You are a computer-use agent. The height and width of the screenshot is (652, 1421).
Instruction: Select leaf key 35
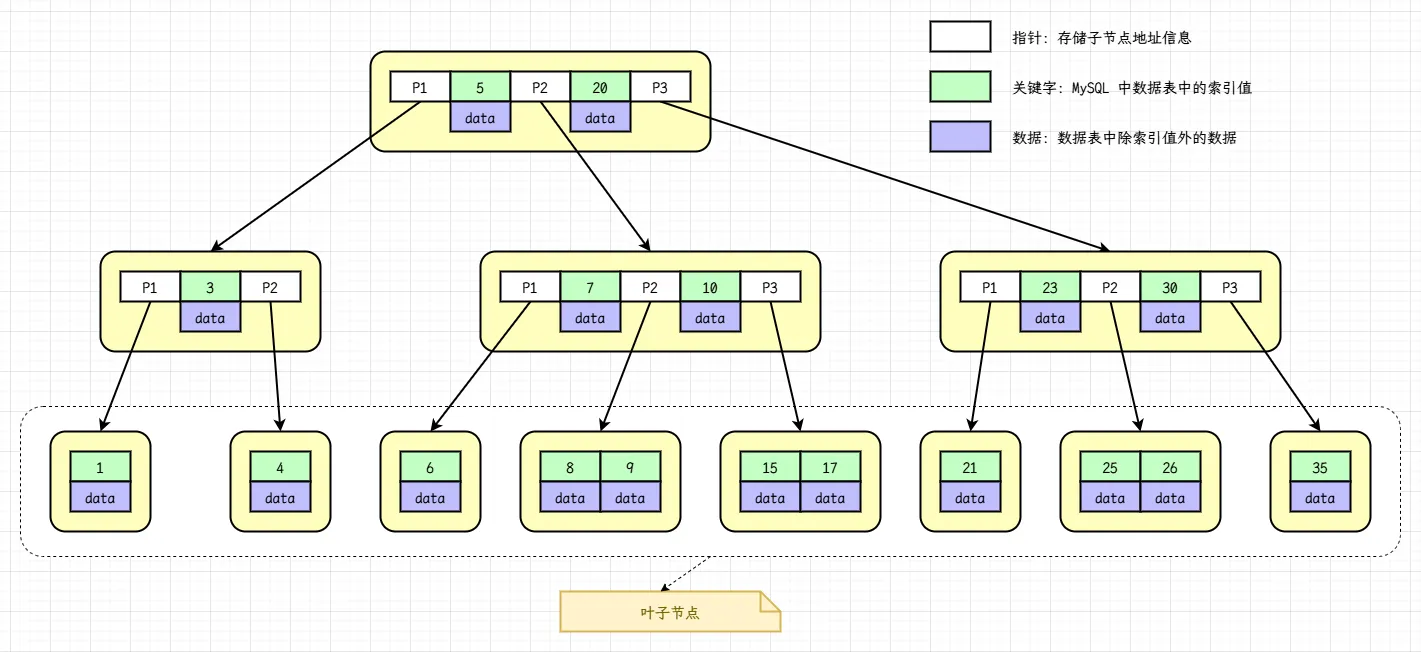[x=1319, y=467]
